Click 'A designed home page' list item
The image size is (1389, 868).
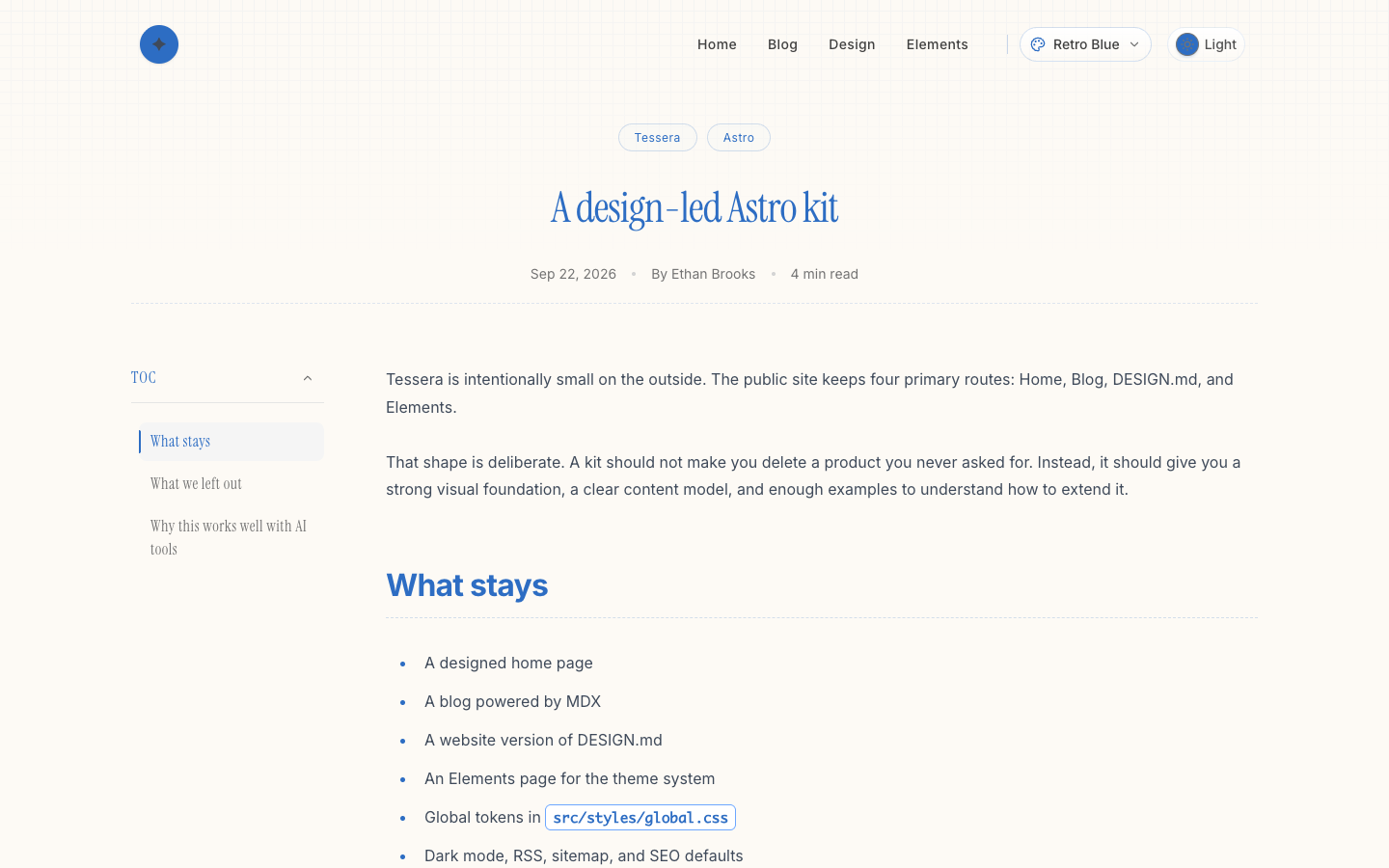(x=508, y=664)
